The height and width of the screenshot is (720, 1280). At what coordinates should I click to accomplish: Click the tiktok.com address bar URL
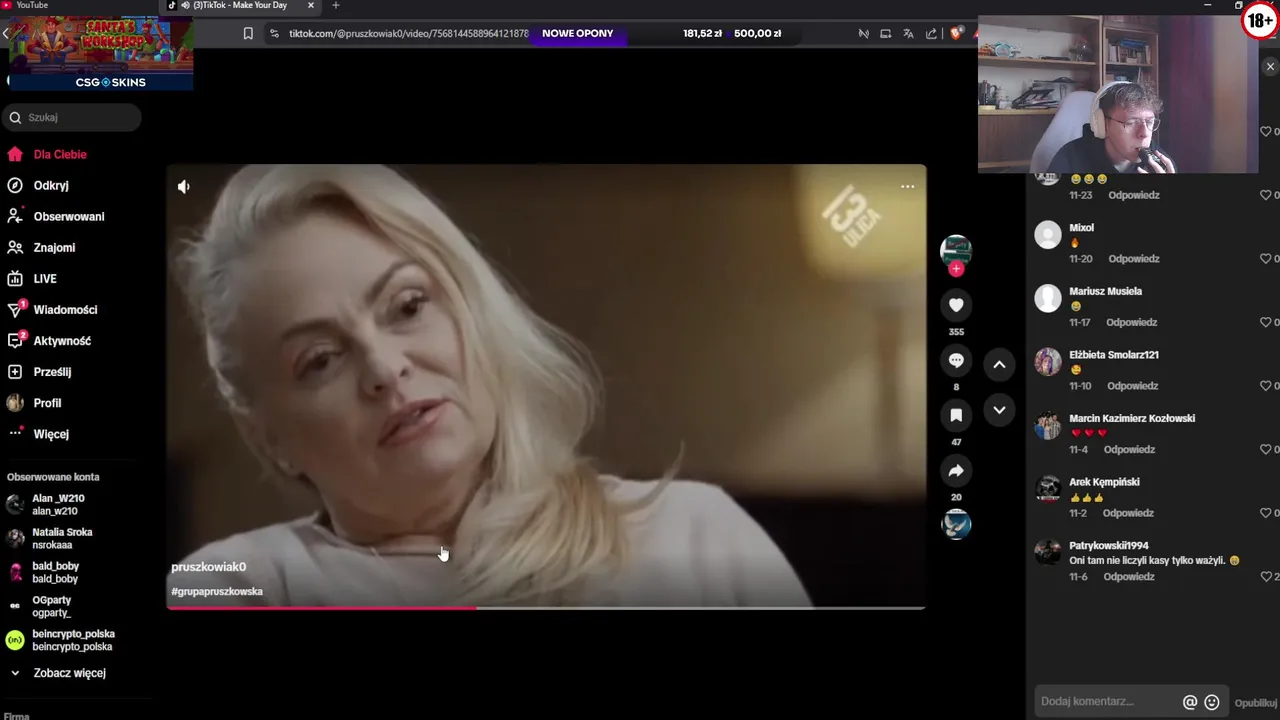click(408, 33)
